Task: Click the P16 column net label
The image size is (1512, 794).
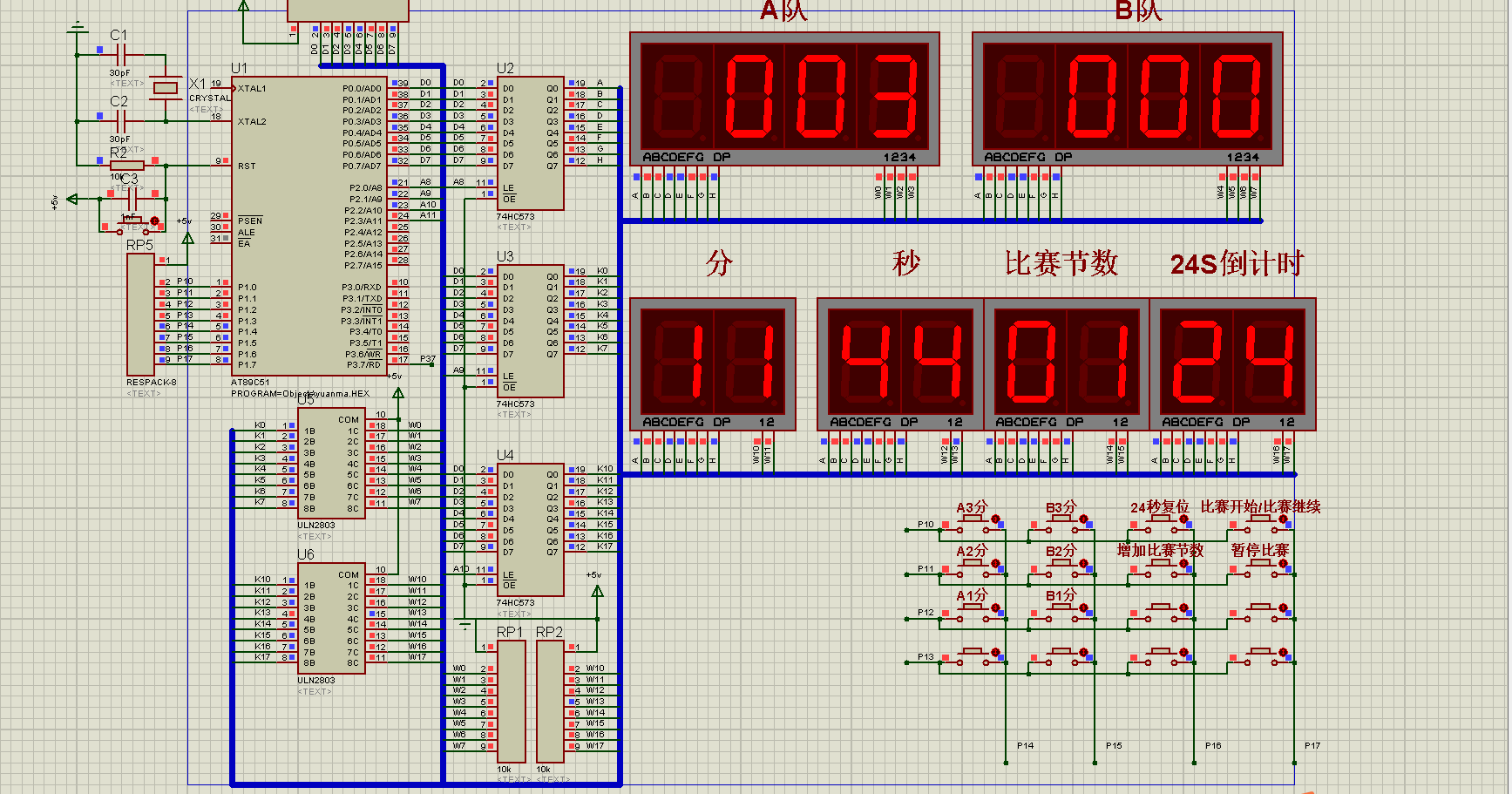Action: click(x=1213, y=746)
